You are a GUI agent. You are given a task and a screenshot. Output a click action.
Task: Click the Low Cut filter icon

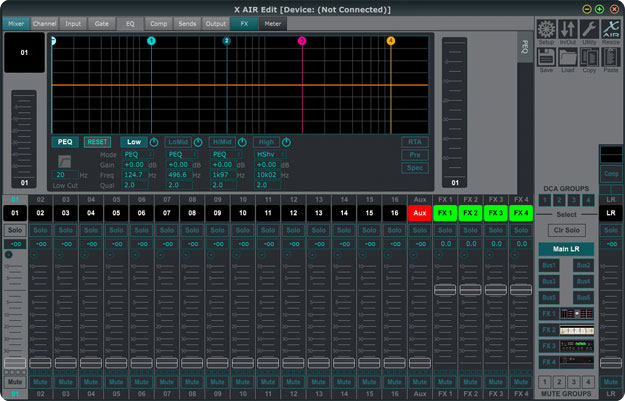tap(65, 161)
